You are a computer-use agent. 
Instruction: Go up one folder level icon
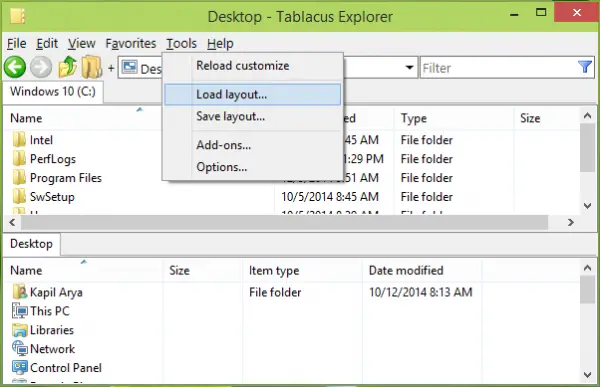point(67,67)
